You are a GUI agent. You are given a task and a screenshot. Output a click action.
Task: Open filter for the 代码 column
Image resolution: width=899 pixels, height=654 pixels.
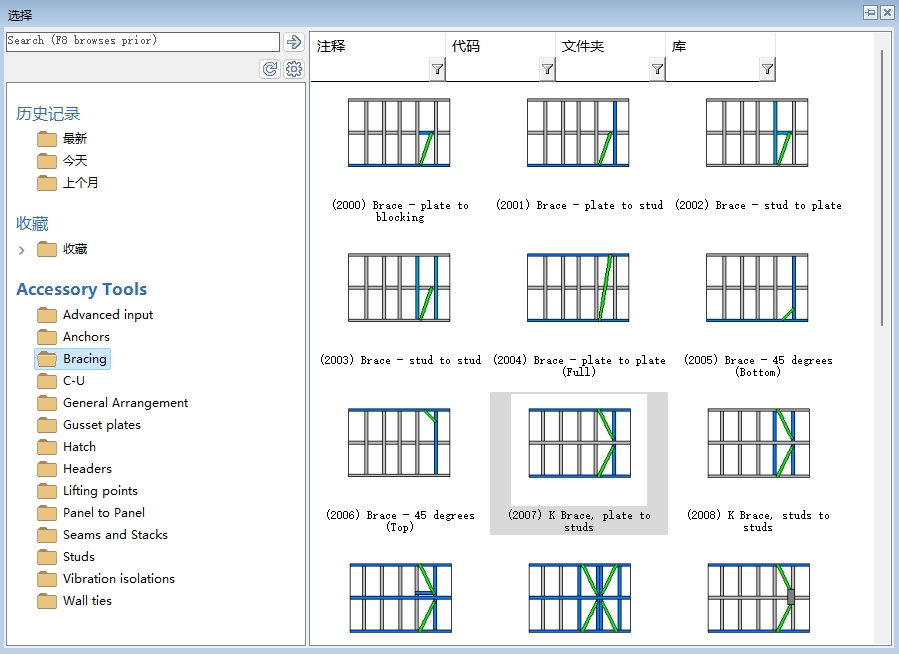pyautogui.click(x=548, y=69)
